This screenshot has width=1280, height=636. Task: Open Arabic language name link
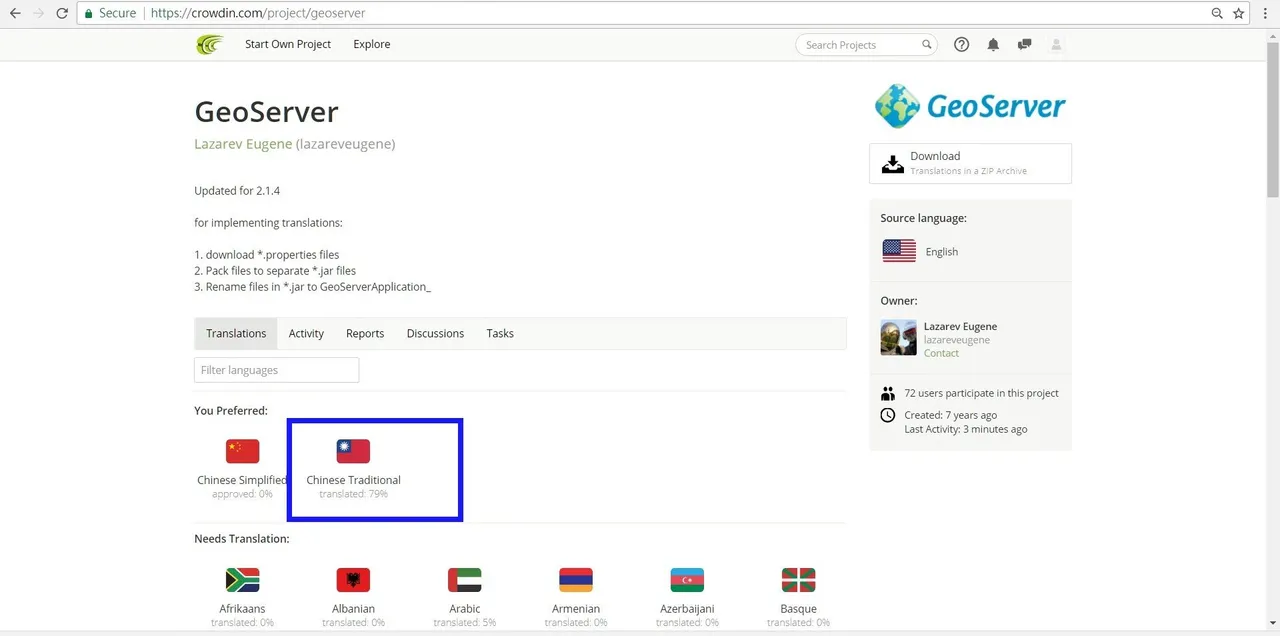[465, 608]
